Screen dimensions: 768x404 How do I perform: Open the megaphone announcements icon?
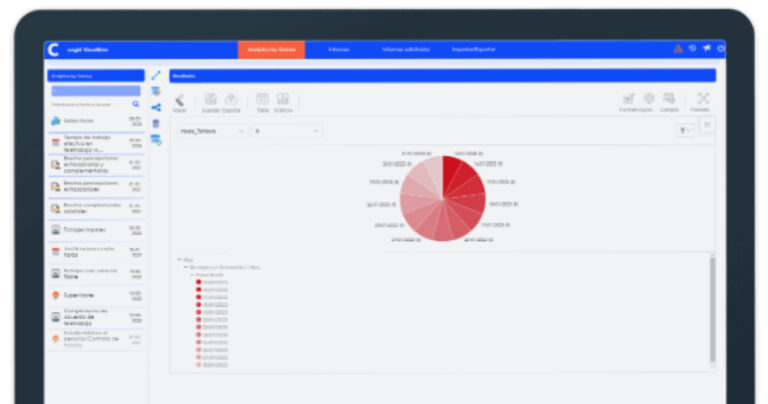[706, 48]
